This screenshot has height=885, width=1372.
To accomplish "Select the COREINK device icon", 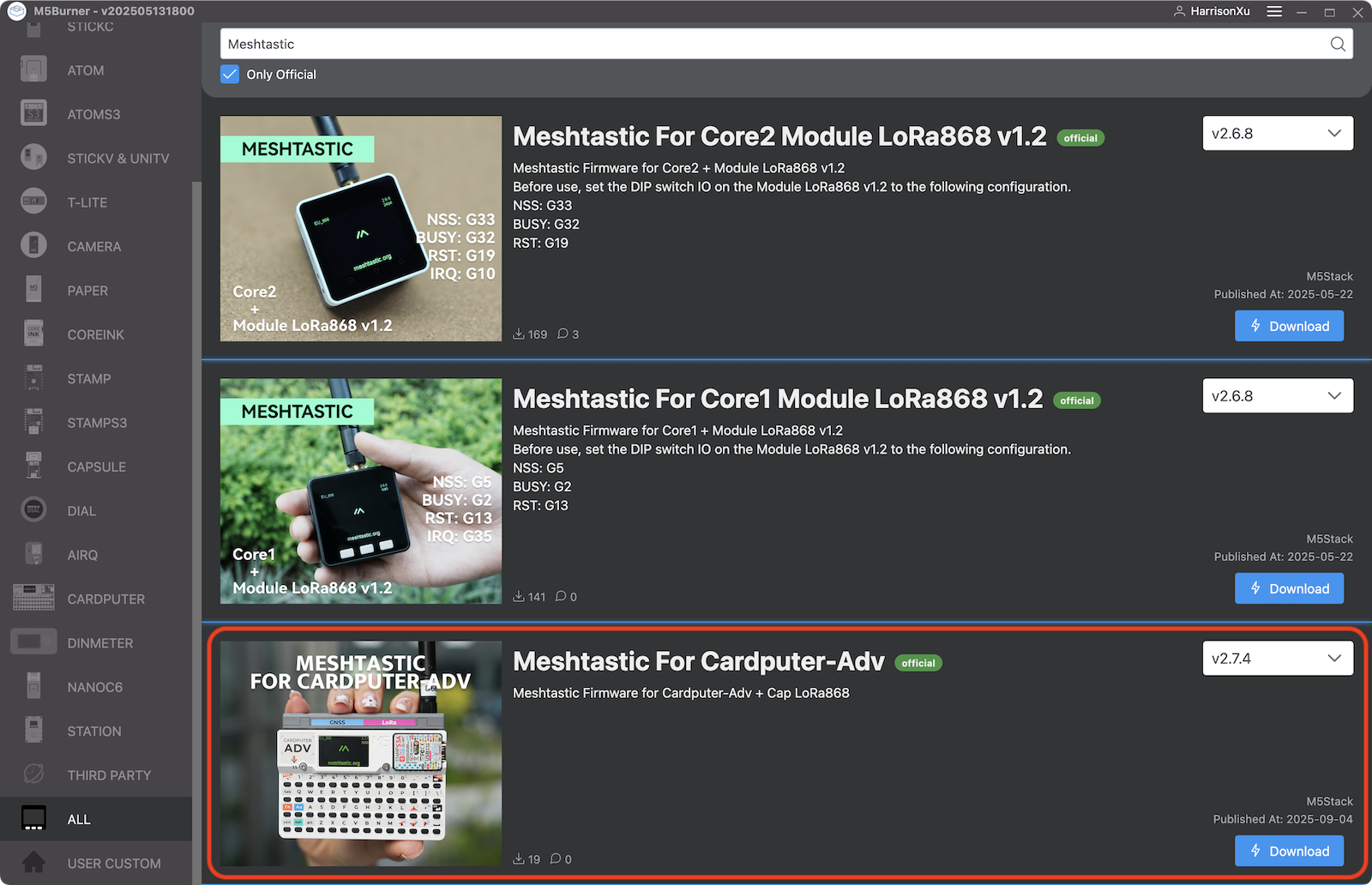I will [33, 334].
